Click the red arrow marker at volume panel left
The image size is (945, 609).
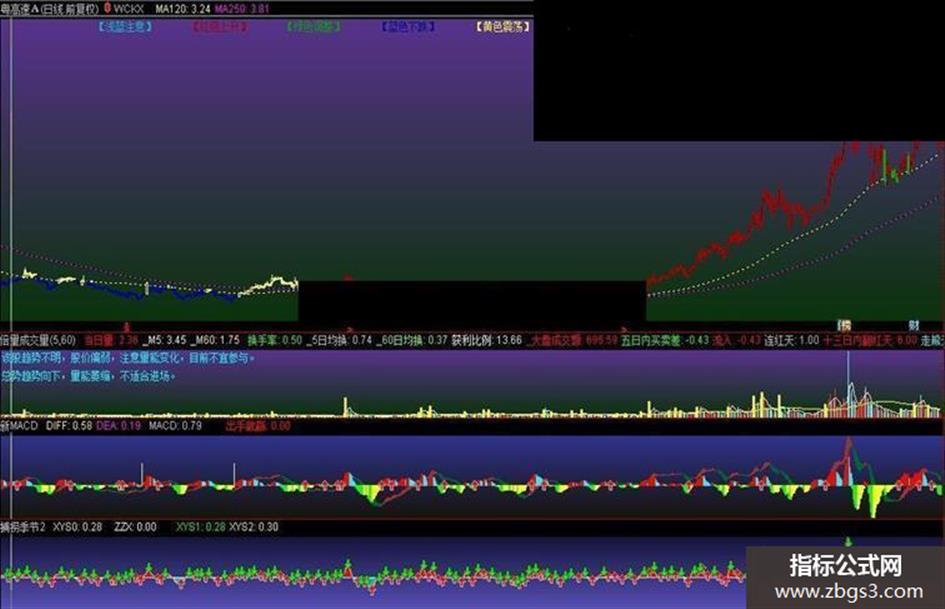click(x=127, y=327)
